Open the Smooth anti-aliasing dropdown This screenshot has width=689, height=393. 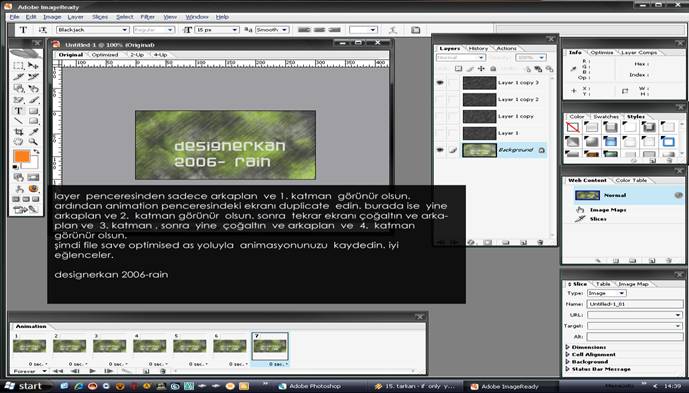pyautogui.click(x=272, y=30)
